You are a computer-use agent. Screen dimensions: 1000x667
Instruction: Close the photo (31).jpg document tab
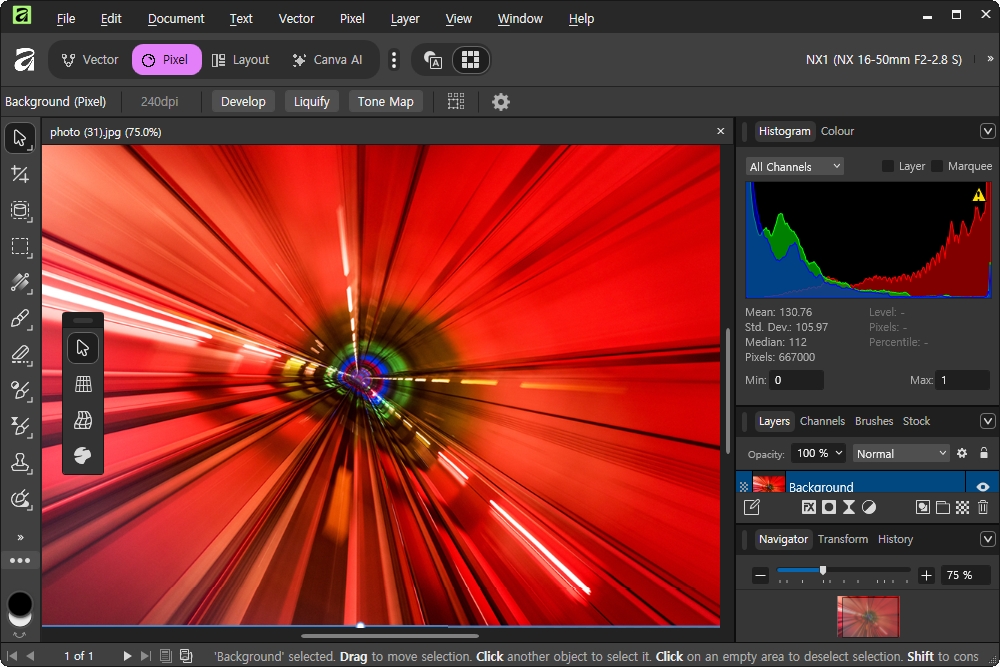[721, 131]
